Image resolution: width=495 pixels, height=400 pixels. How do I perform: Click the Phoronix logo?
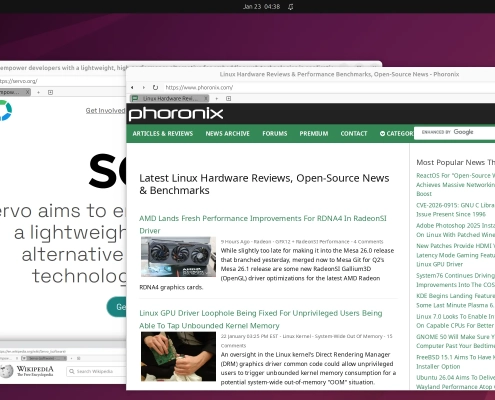tap(176, 114)
